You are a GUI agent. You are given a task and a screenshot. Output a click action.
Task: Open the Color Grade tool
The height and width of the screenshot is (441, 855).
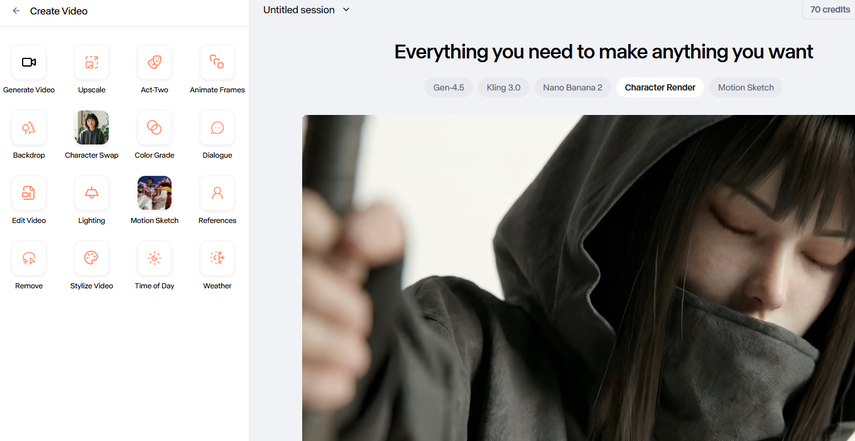(154, 128)
